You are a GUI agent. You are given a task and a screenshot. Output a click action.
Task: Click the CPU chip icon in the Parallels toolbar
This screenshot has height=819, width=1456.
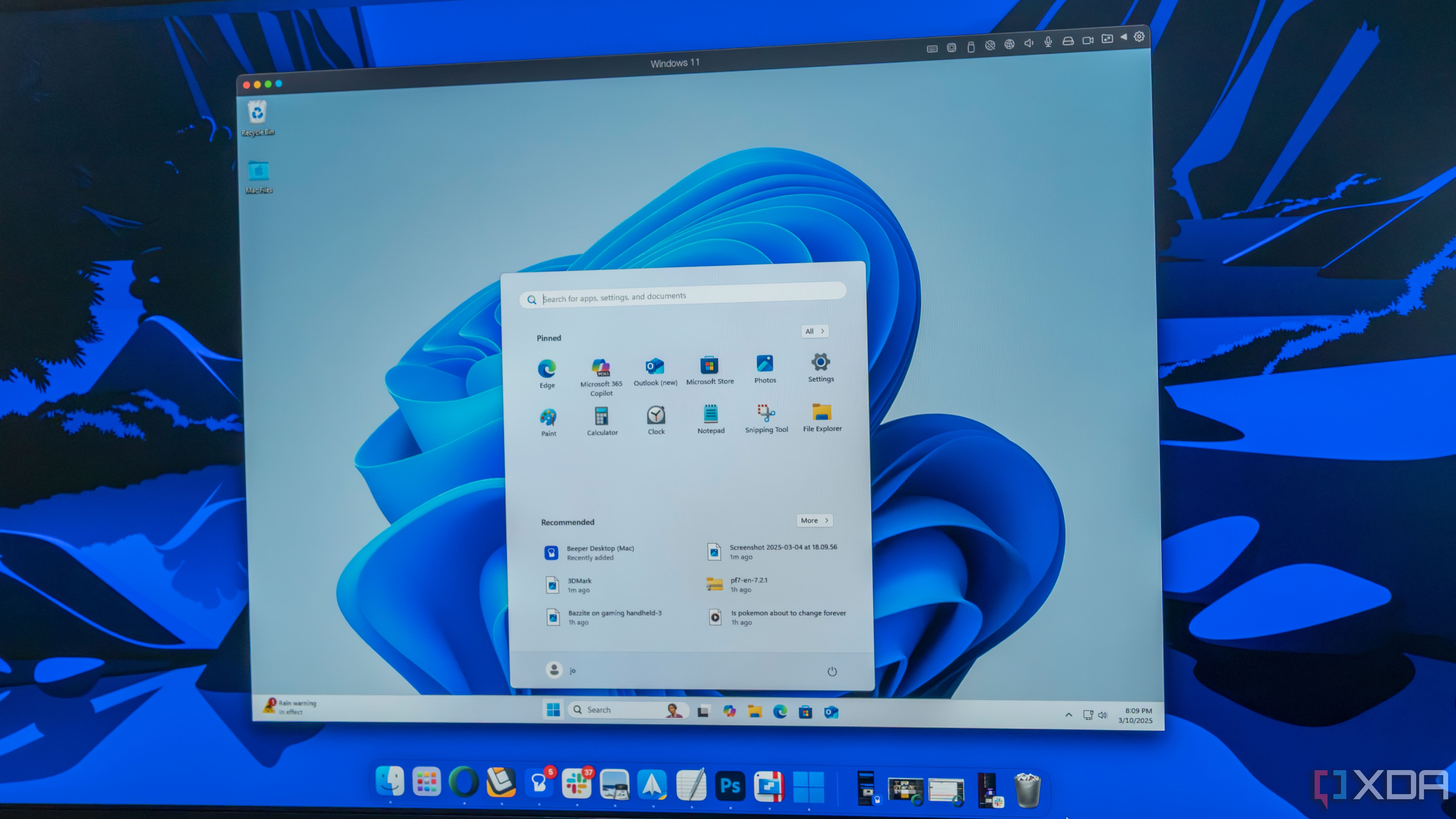(x=951, y=48)
